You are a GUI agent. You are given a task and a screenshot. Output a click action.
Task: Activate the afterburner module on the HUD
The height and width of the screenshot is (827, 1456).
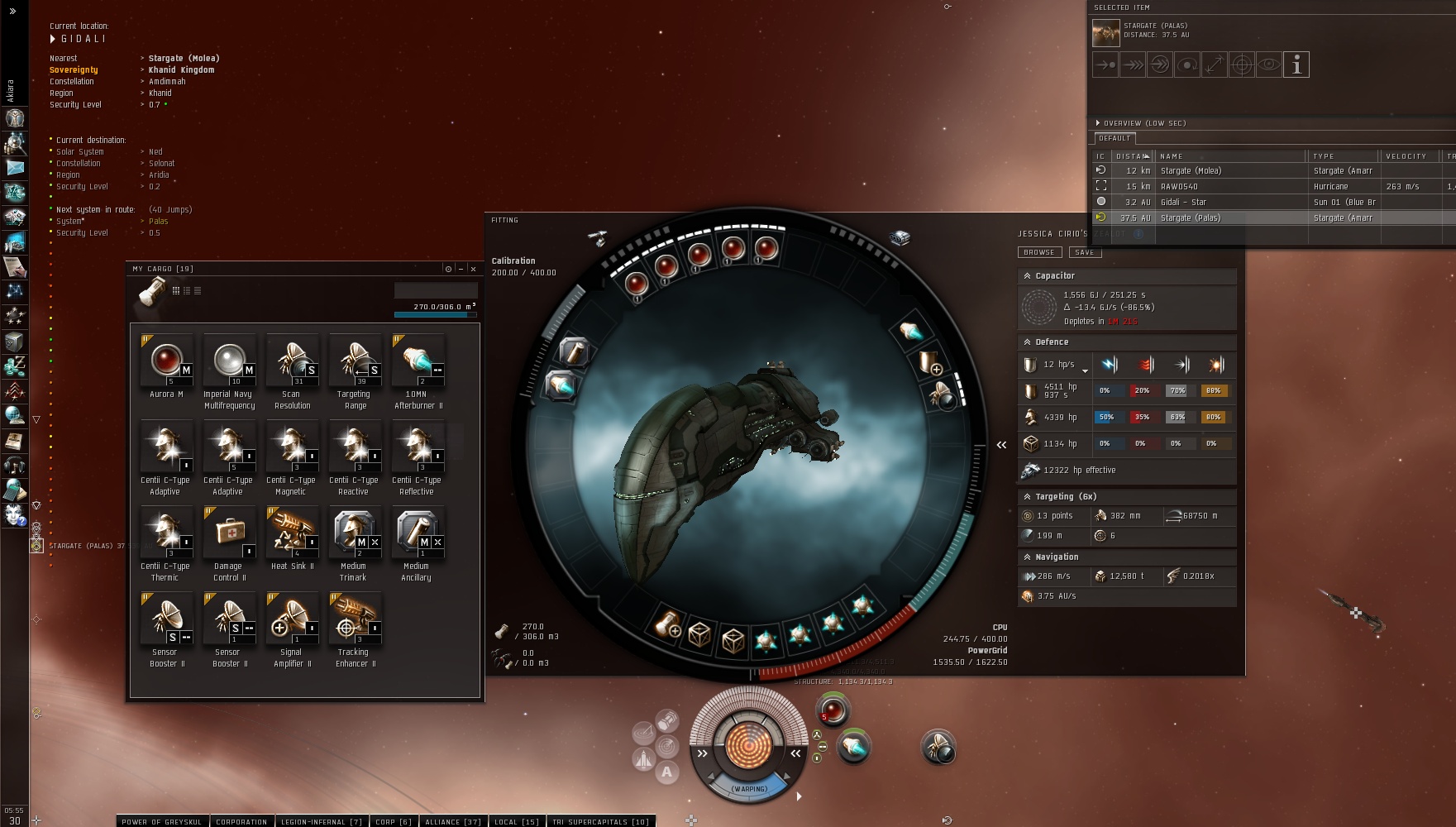click(x=853, y=748)
